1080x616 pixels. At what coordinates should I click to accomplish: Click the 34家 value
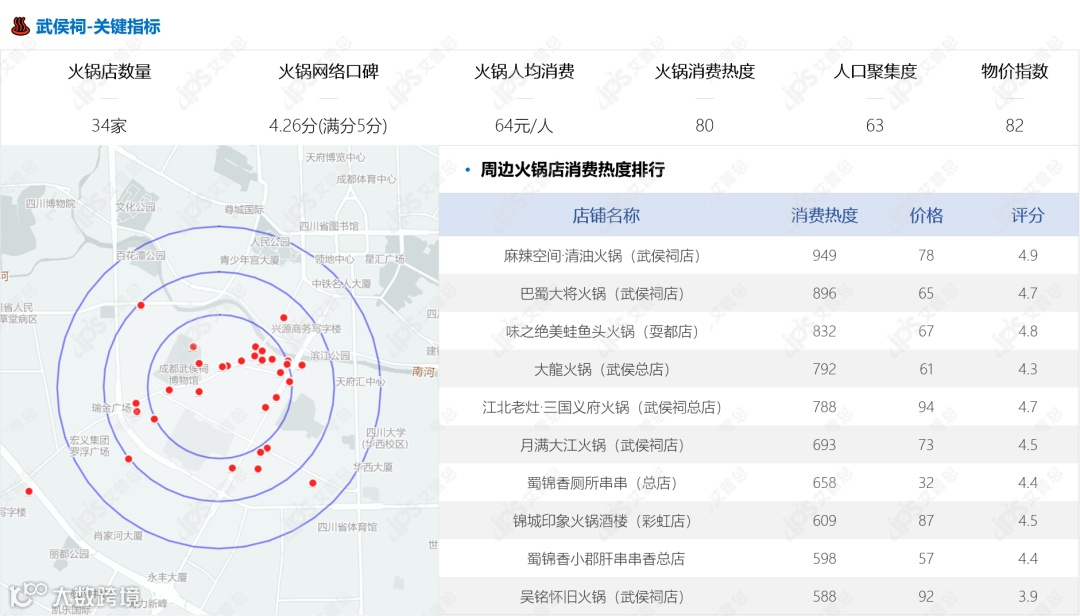tap(109, 125)
